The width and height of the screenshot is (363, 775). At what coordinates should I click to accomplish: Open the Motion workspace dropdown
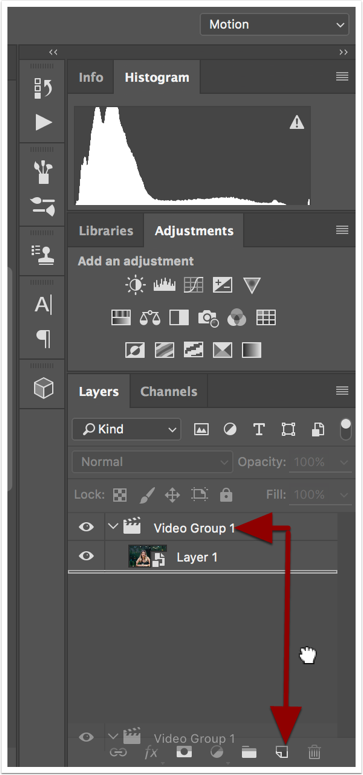(274, 24)
